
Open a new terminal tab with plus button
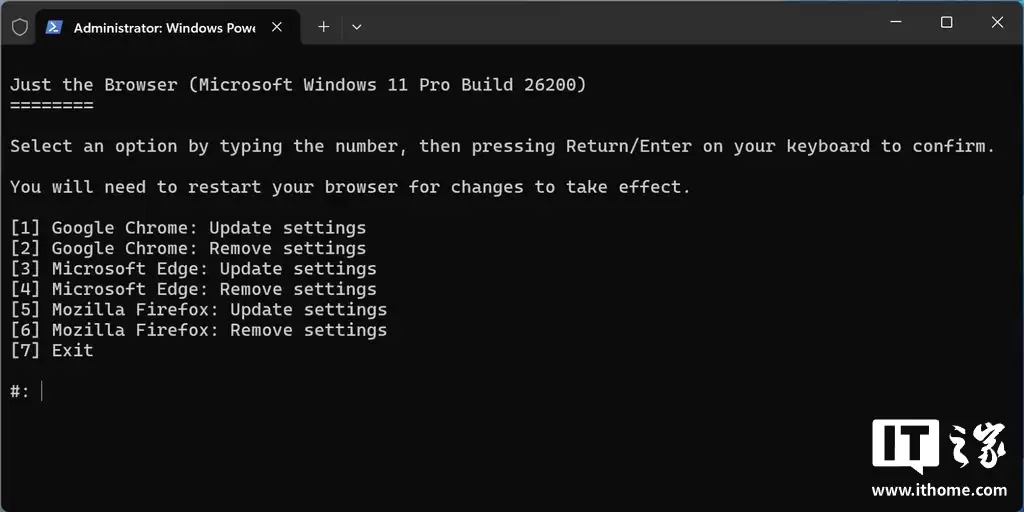point(323,27)
